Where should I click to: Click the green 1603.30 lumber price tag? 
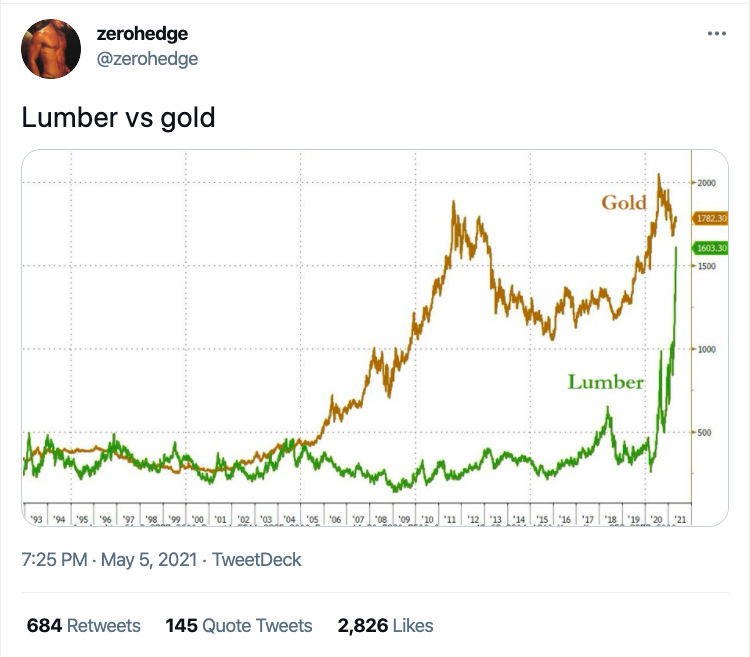[x=710, y=248]
